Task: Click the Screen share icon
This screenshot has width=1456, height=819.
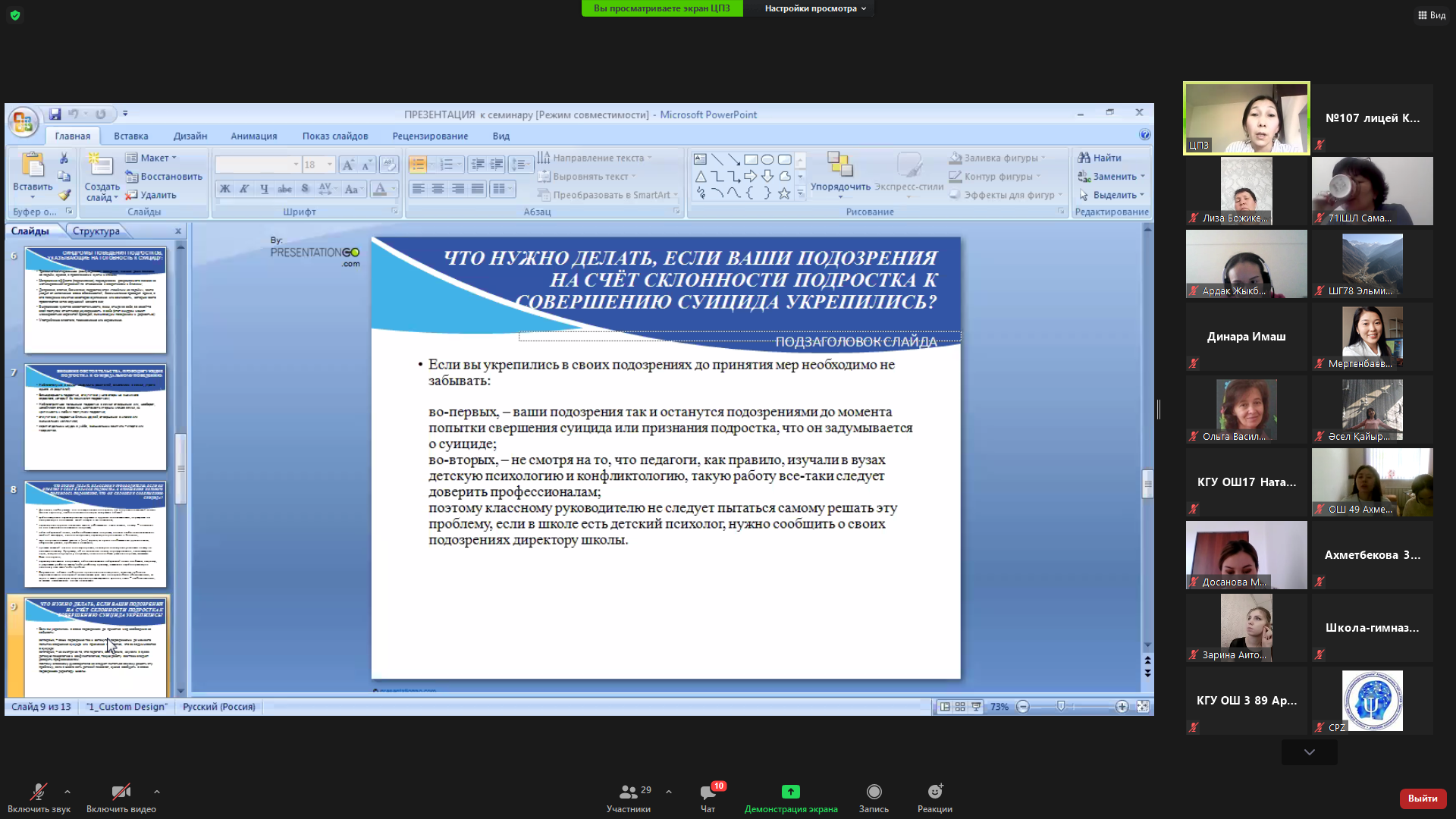Action: pyautogui.click(x=790, y=792)
